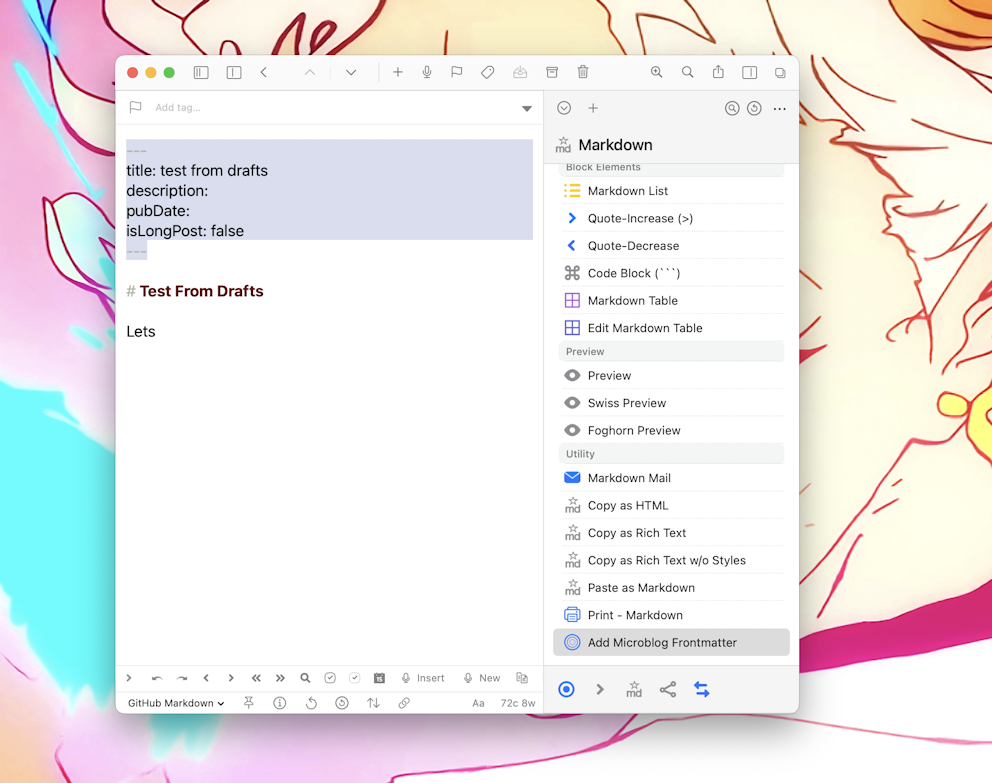Click the Foghorn Preview action
The height and width of the screenshot is (783, 992).
[671, 430]
